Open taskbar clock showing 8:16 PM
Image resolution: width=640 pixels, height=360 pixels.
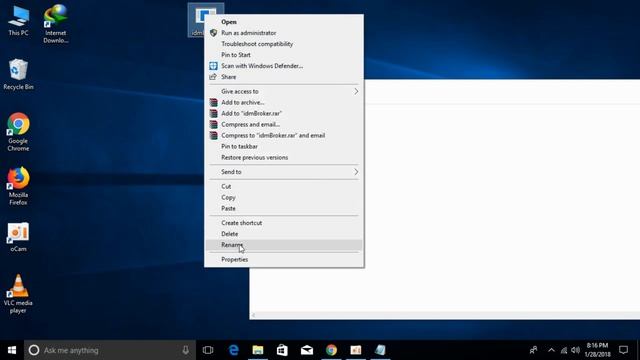click(598, 350)
